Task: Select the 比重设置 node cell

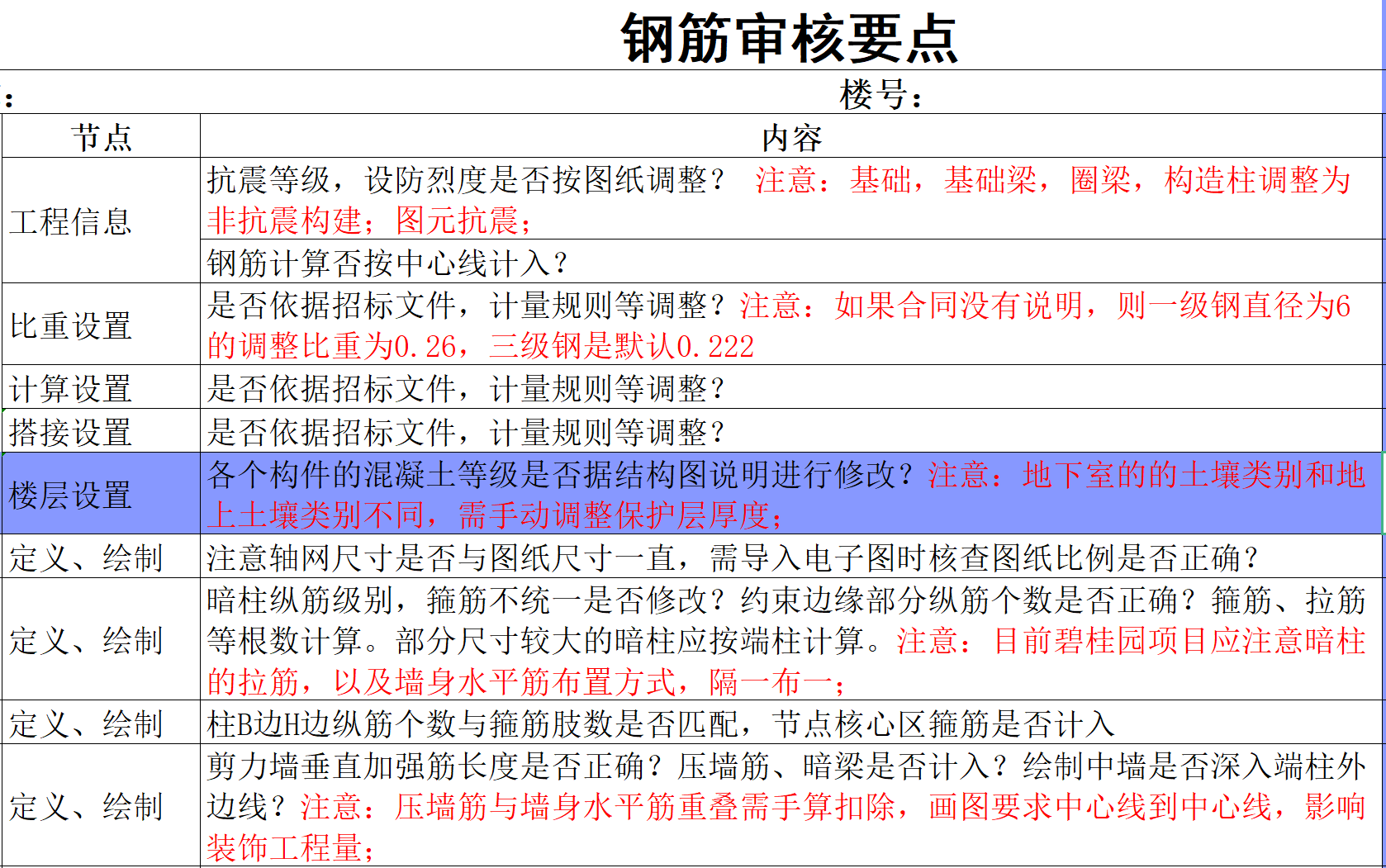Action: coord(102,325)
